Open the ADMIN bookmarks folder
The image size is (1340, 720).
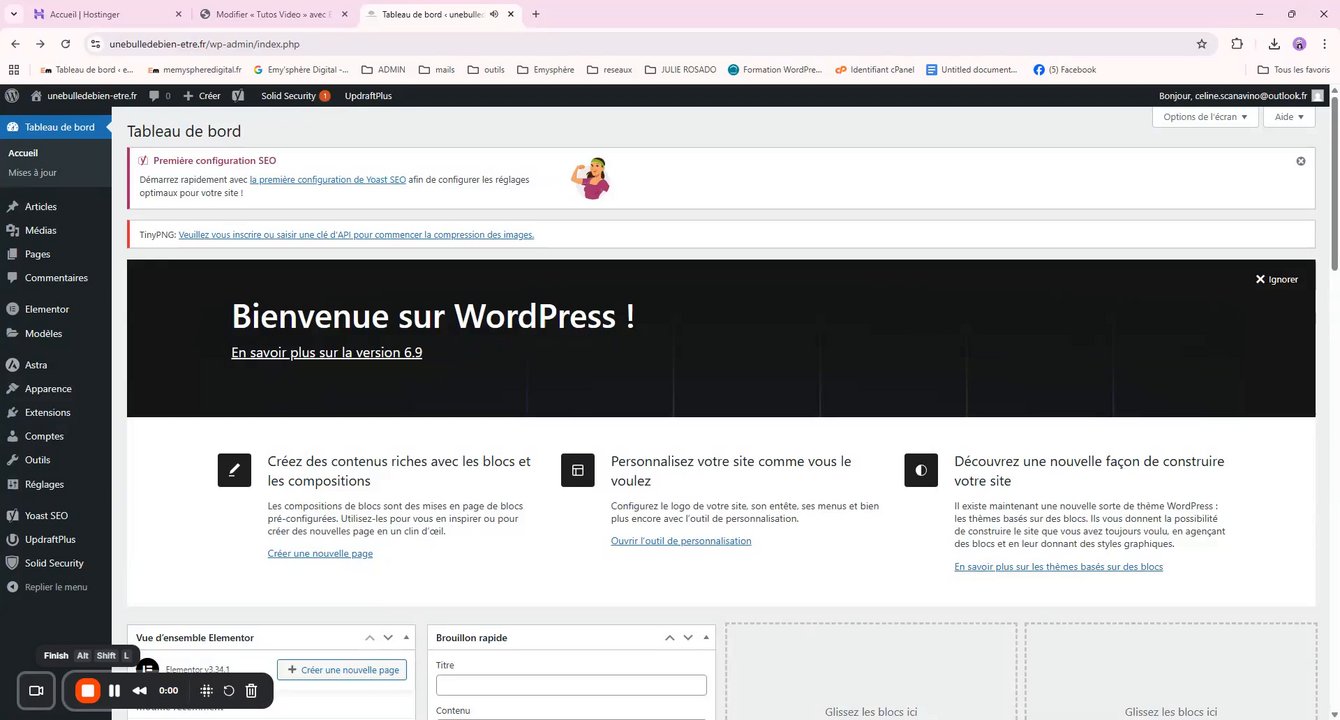click(383, 70)
